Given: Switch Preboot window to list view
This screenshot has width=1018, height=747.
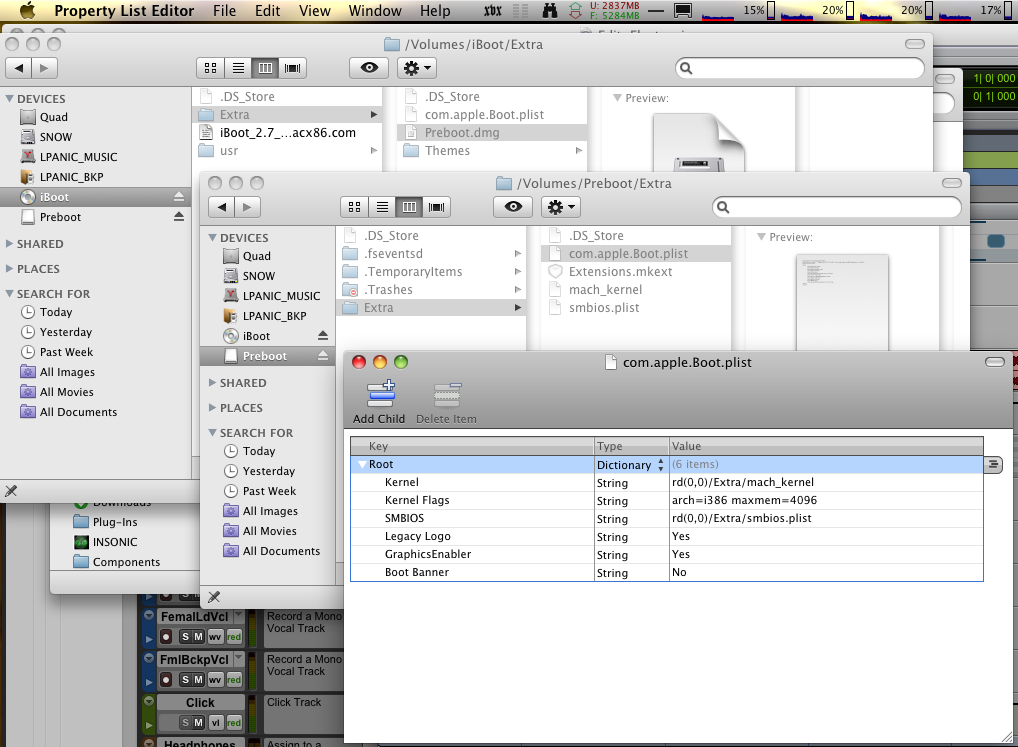Looking at the screenshot, I should [x=382, y=207].
